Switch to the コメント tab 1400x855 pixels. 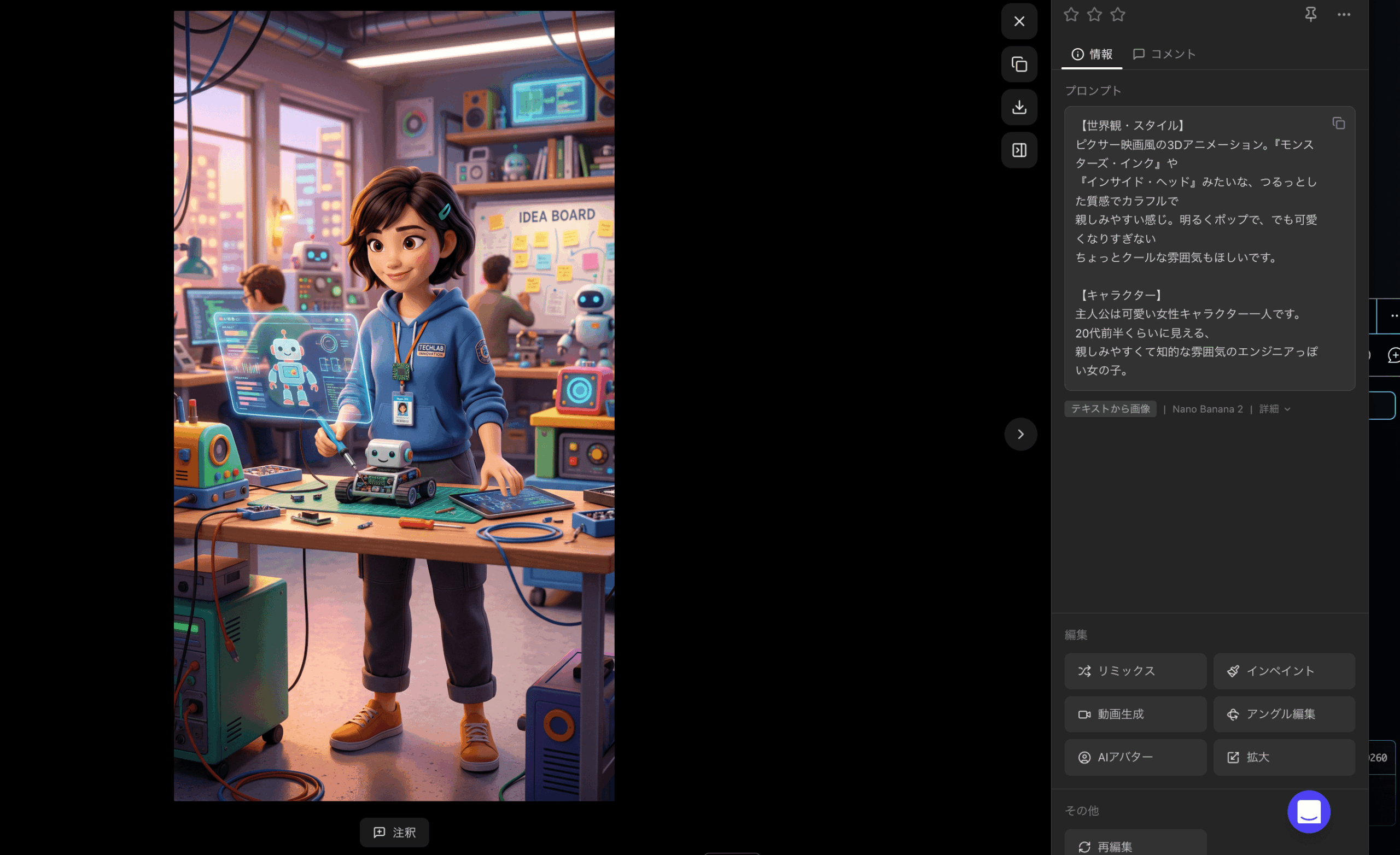[1164, 54]
